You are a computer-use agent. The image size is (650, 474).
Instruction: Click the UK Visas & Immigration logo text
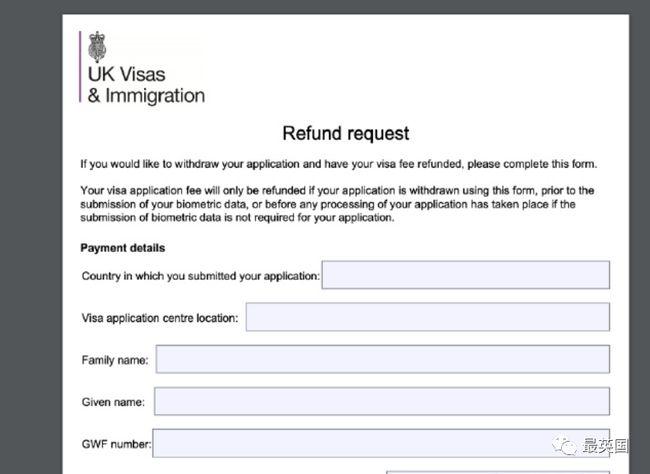pos(146,86)
